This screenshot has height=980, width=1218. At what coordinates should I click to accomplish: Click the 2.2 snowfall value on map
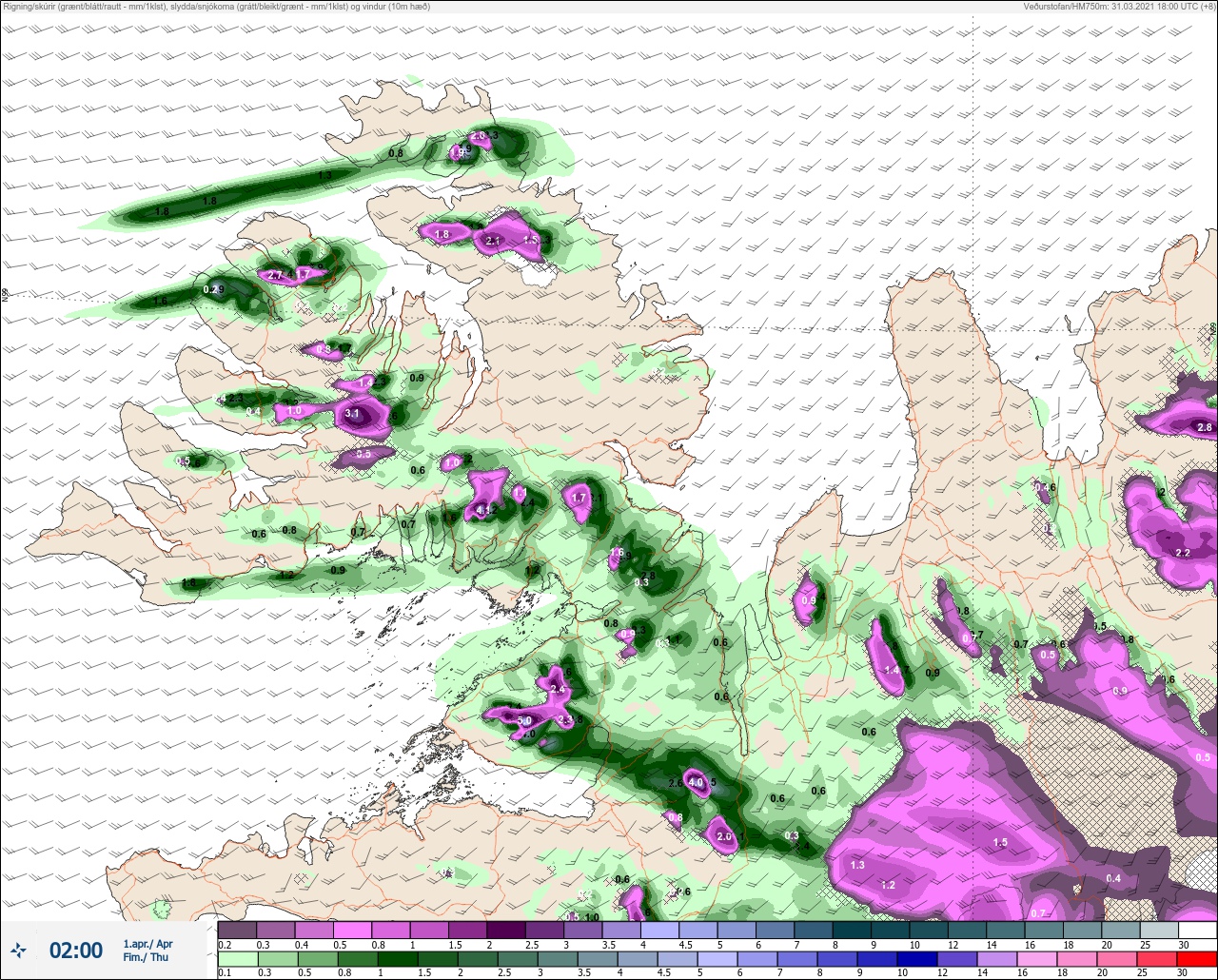1183,553
